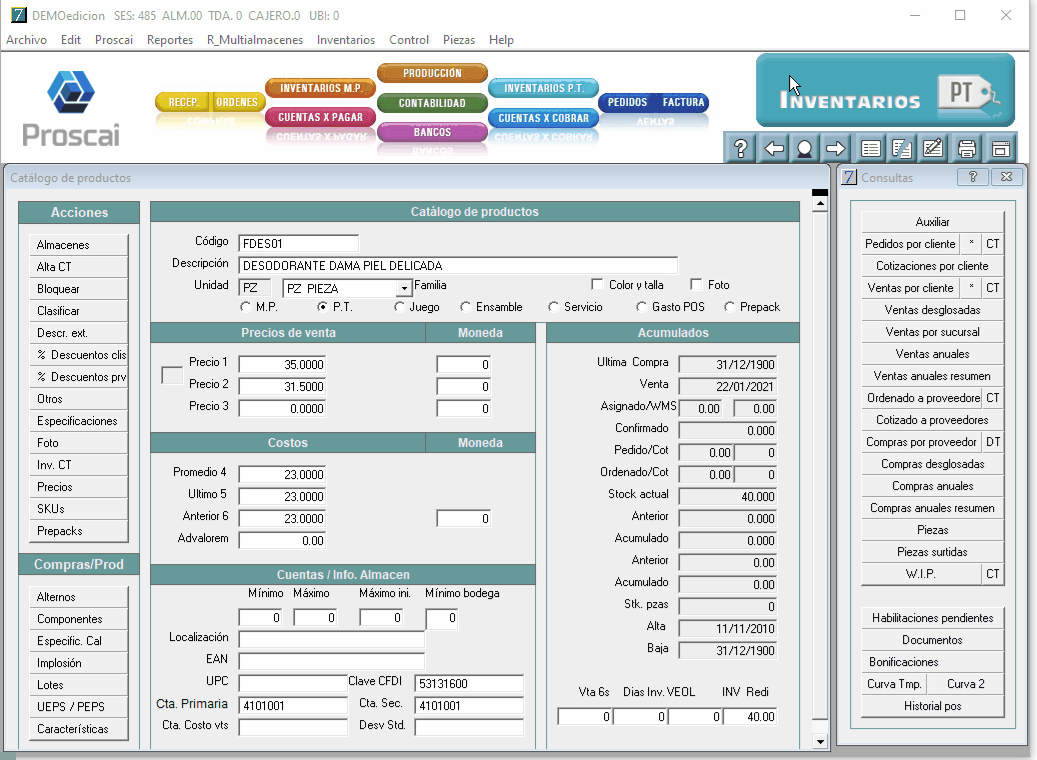The image size is (1037, 760).
Task: Open the Curva 2 query
Action: (x=966, y=684)
